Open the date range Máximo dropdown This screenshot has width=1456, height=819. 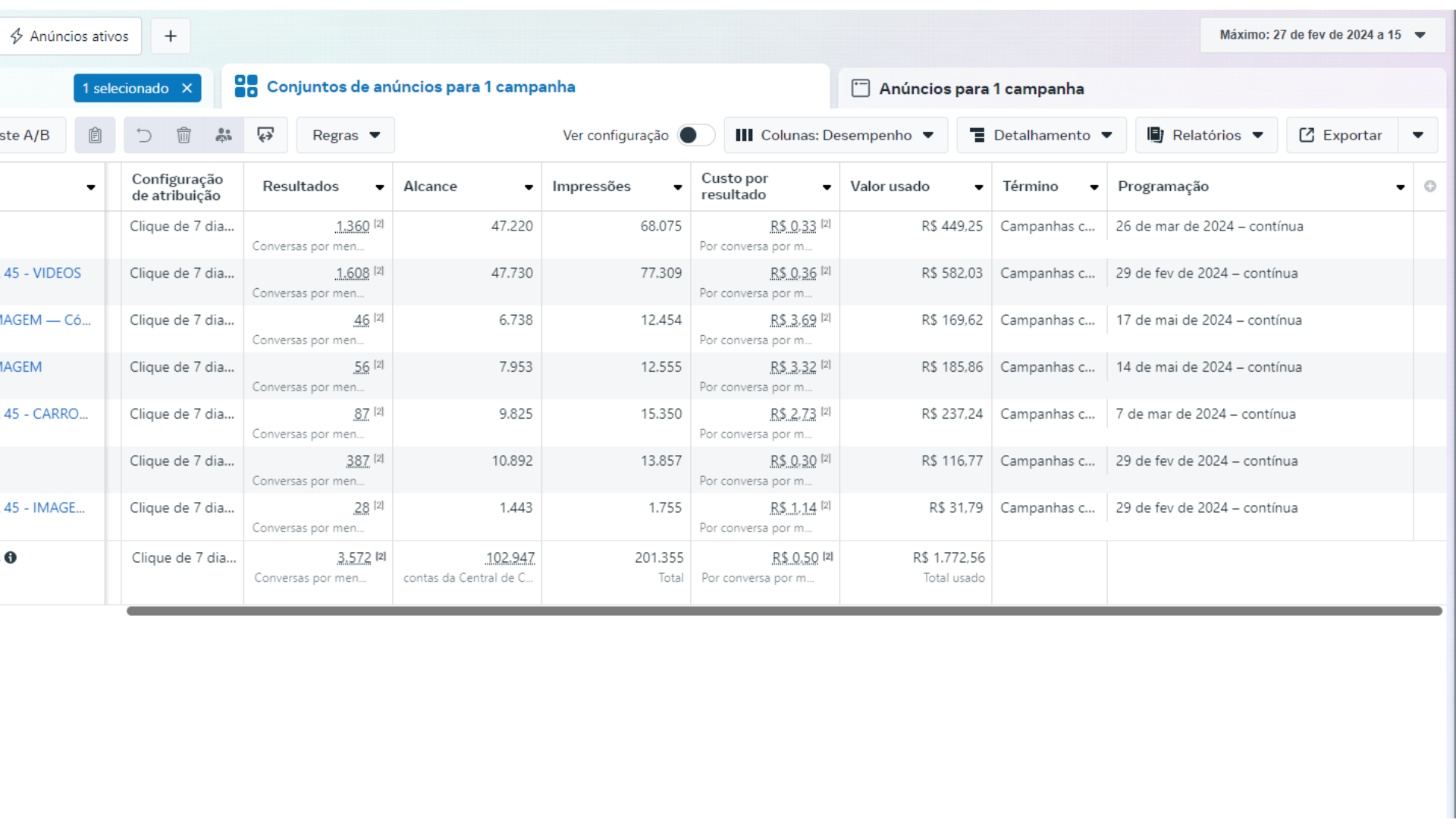(1323, 35)
